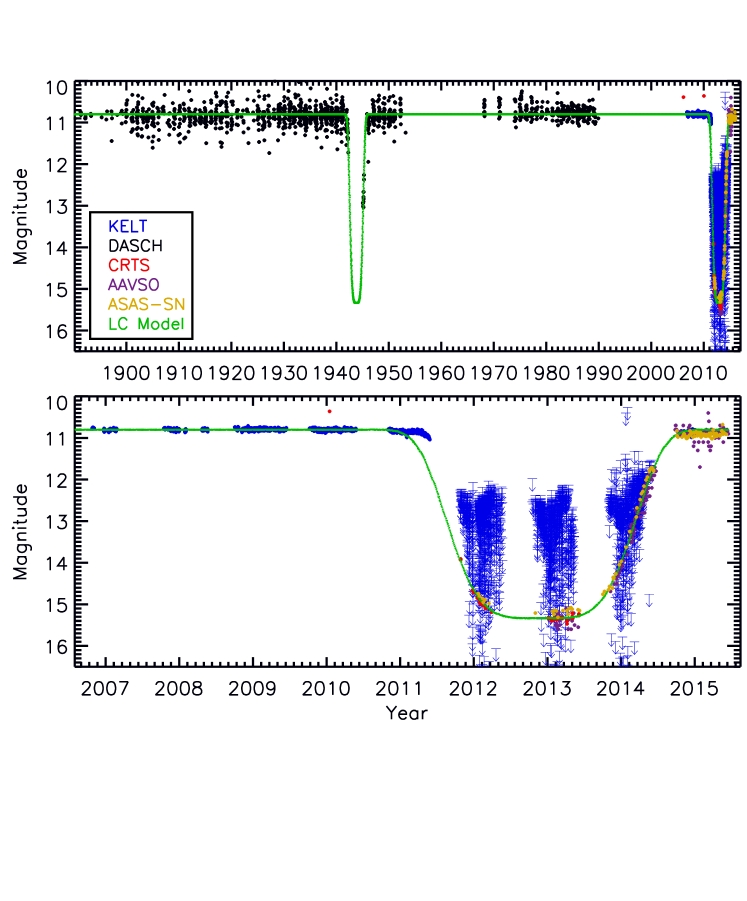Click the Magnitude label of bottom plot
Viewport: 747px width, 901px height.
(21, 532)
